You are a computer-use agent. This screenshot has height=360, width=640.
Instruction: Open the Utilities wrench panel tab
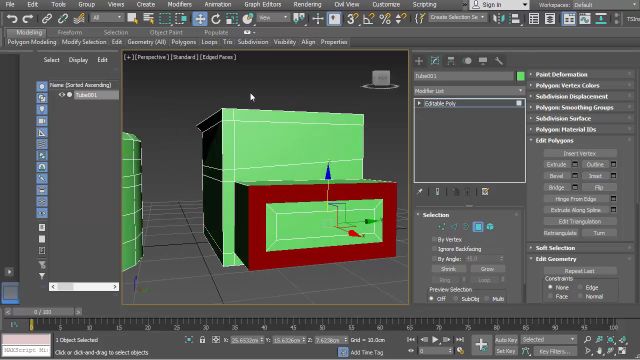coord(499,61)
